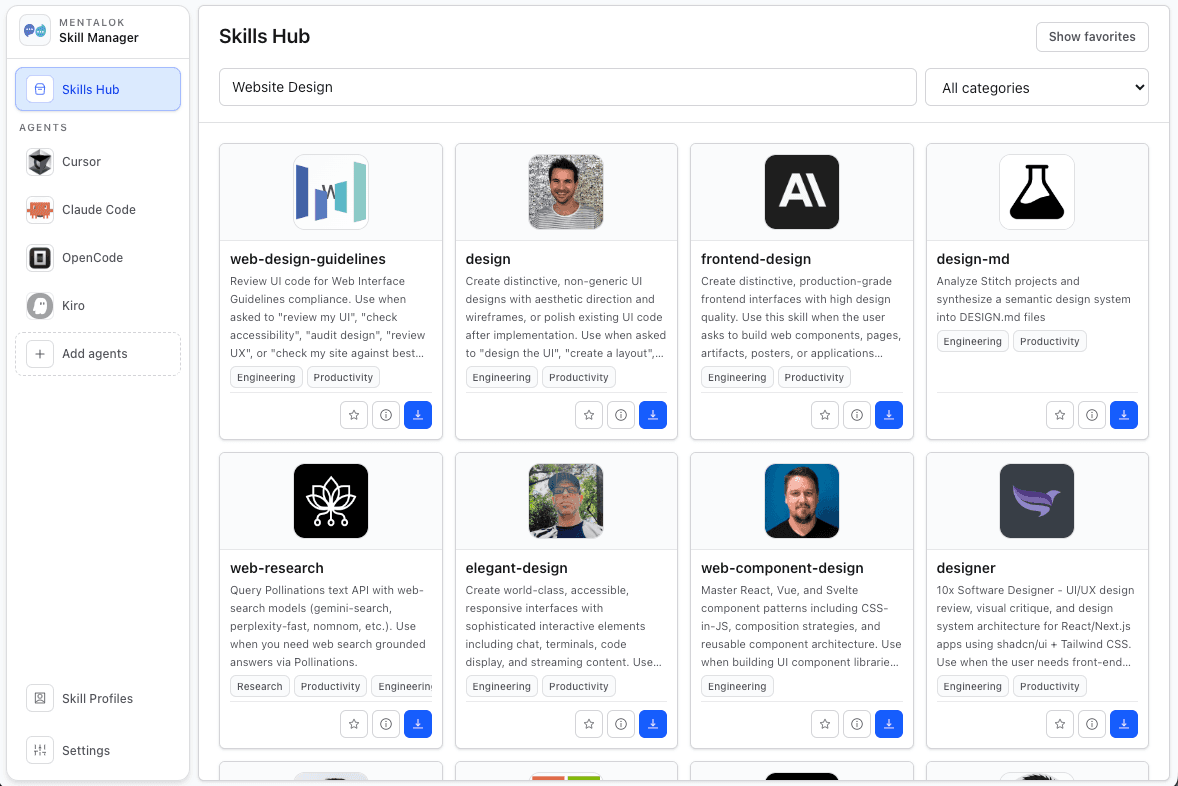Viewport: 1178px width, 786px height.
Task: Install the design skill
Action: click(653, 415)
